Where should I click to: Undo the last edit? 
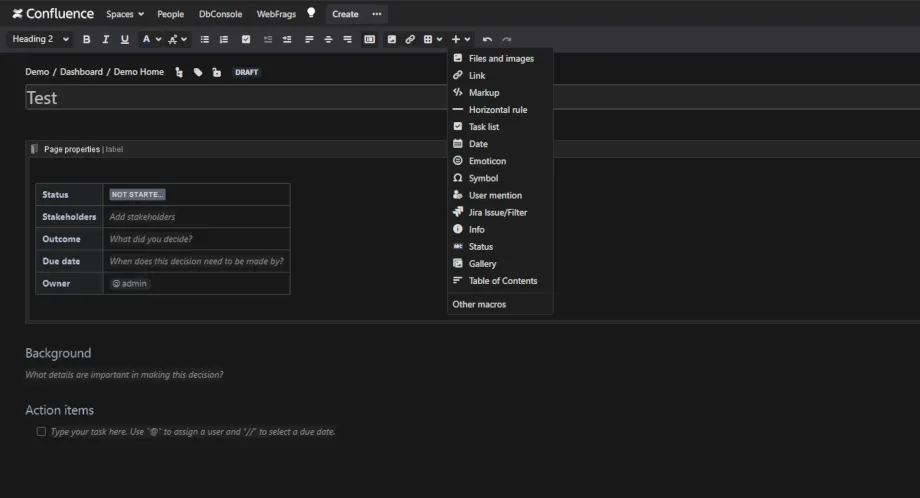(x=487, y=39)
